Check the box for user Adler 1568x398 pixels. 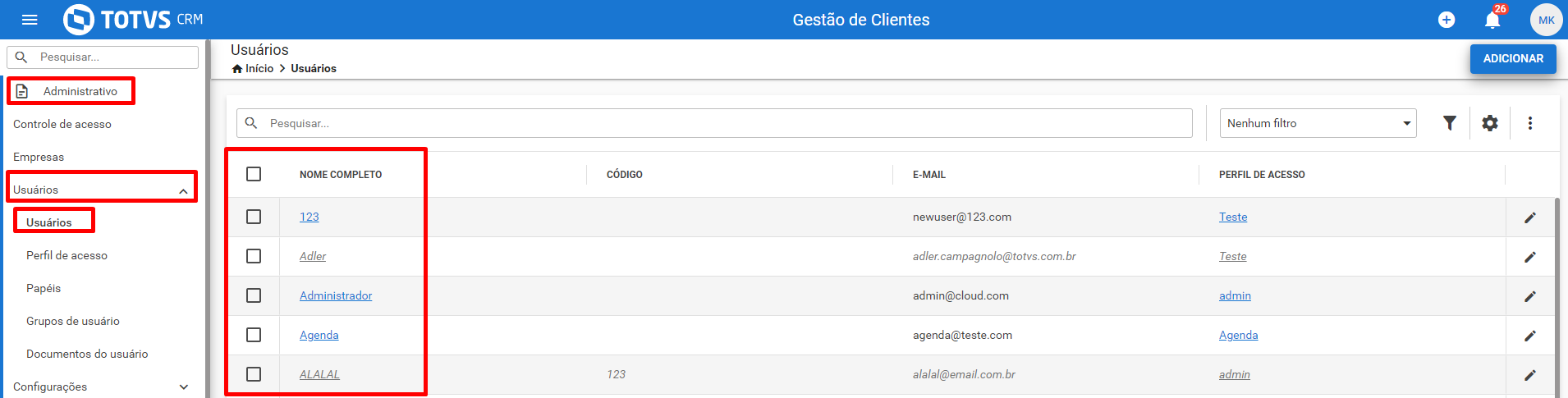click(x=254, y=256)
